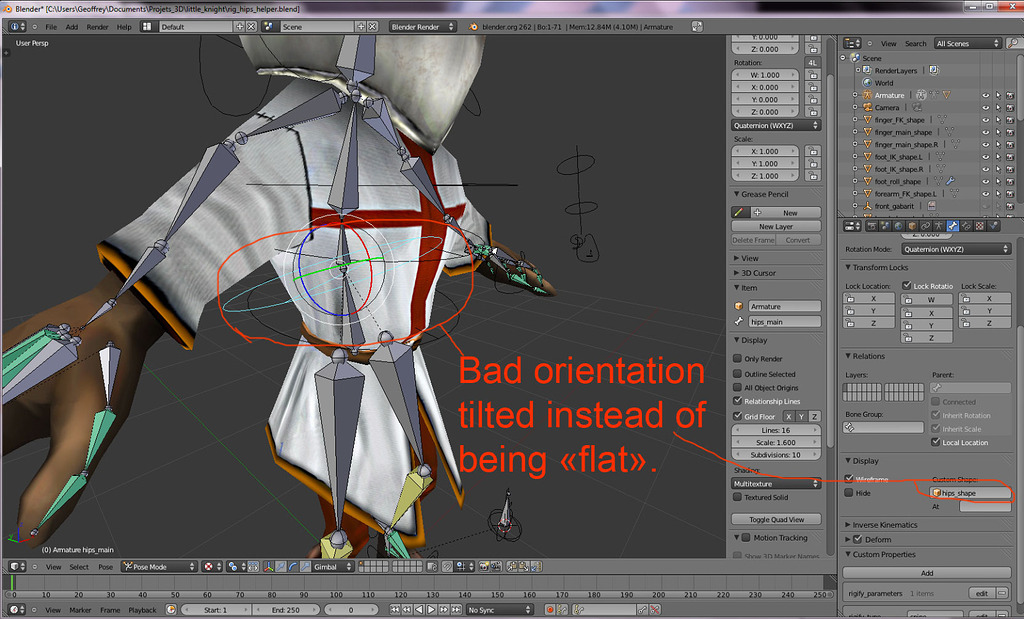Image resolution: width=1024 pixels, height=619 pixels.
Task: Enable All Object Origins checkbox
Action: [x=737, y=387]
